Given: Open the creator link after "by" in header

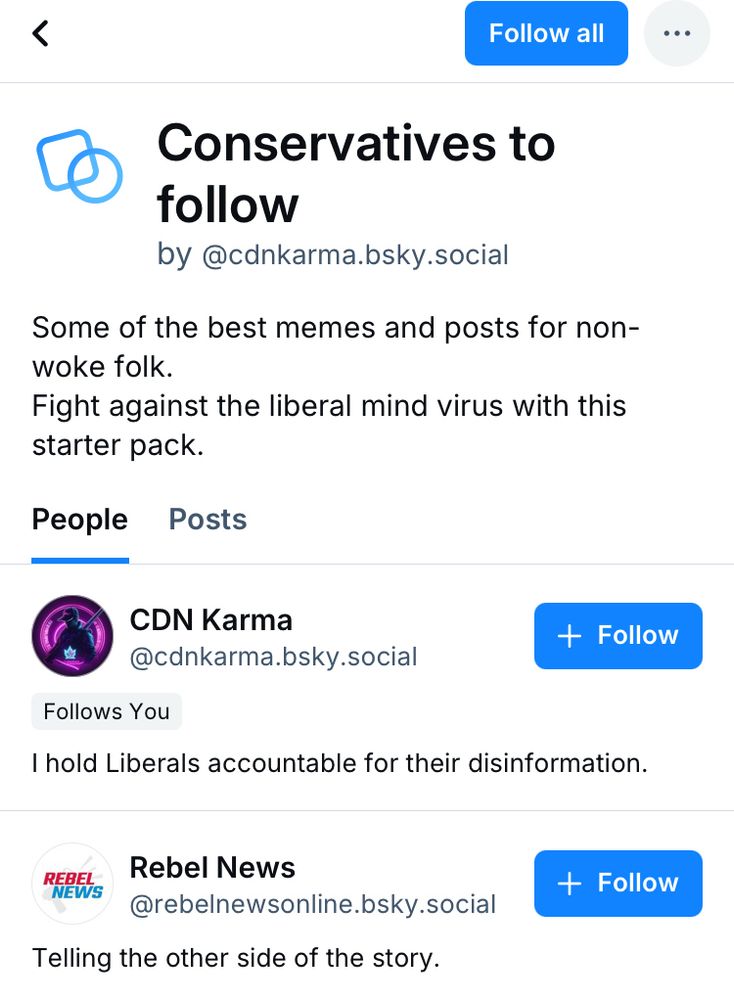Looking at the screenshot, I should tap(355, 256).
